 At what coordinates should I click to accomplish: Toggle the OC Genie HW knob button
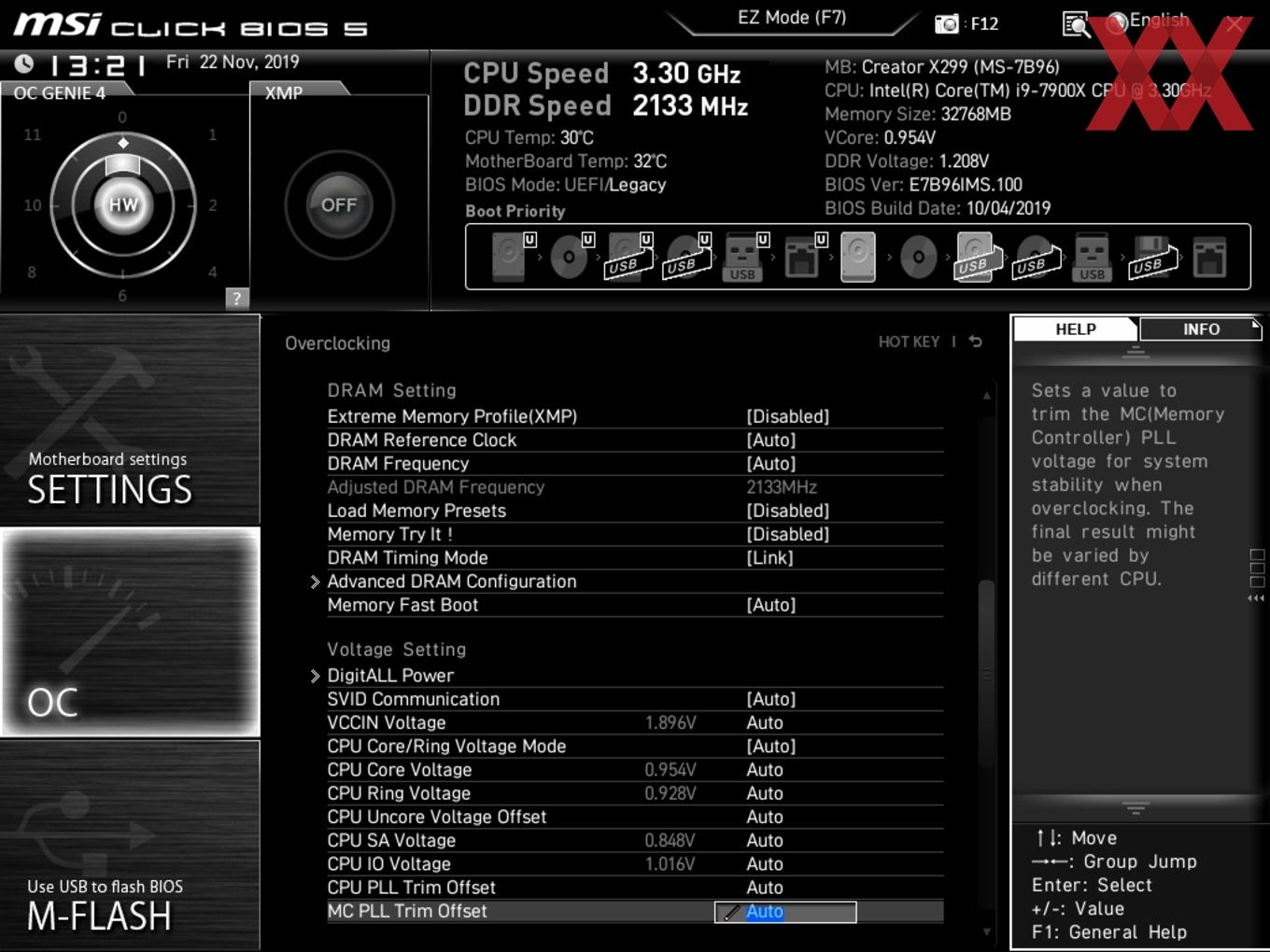123,204
